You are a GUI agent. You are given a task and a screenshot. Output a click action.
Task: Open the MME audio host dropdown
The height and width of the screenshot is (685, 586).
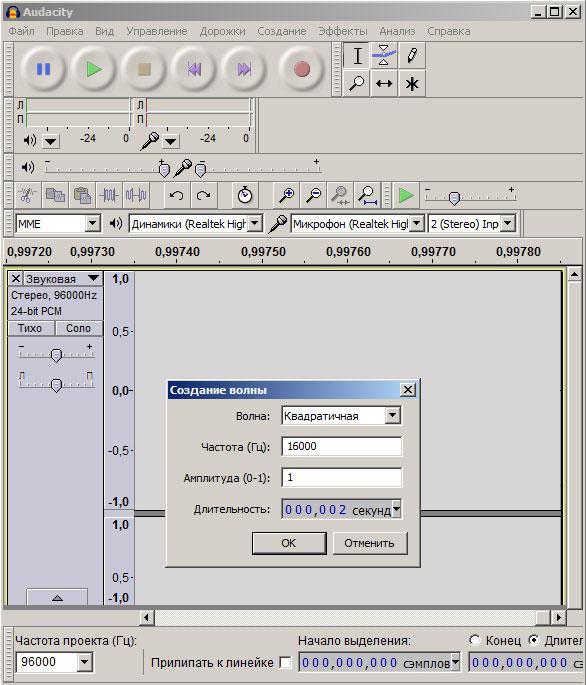point(92,224)
